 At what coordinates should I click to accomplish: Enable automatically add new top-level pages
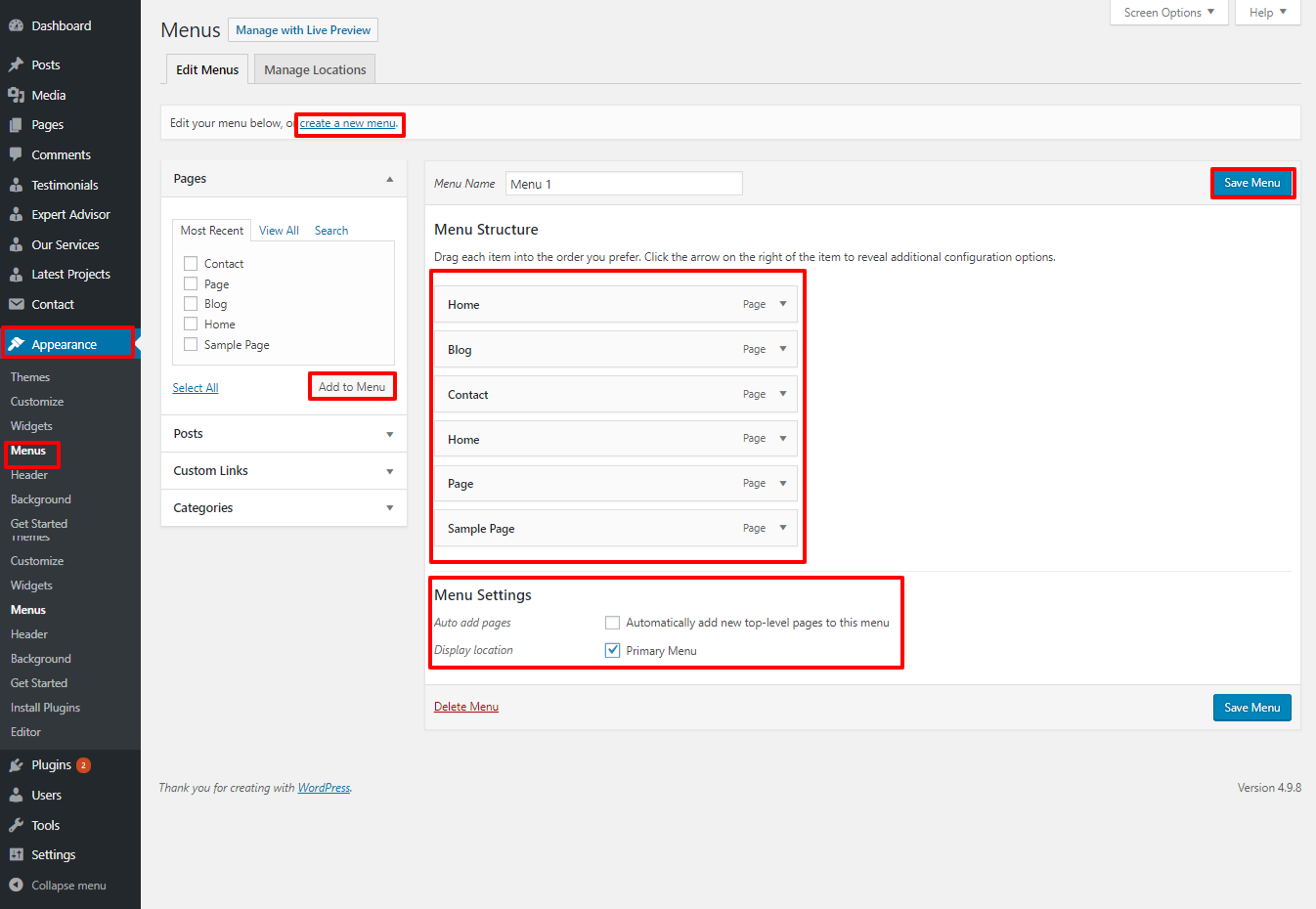click(x=613, y=623)
